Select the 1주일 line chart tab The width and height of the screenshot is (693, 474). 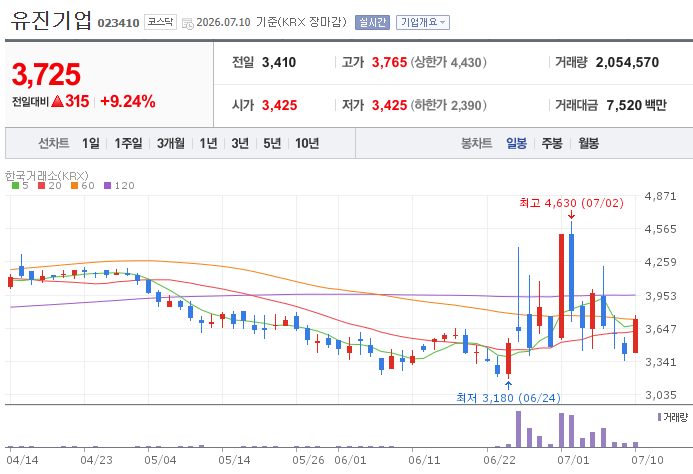pos(128,143)
